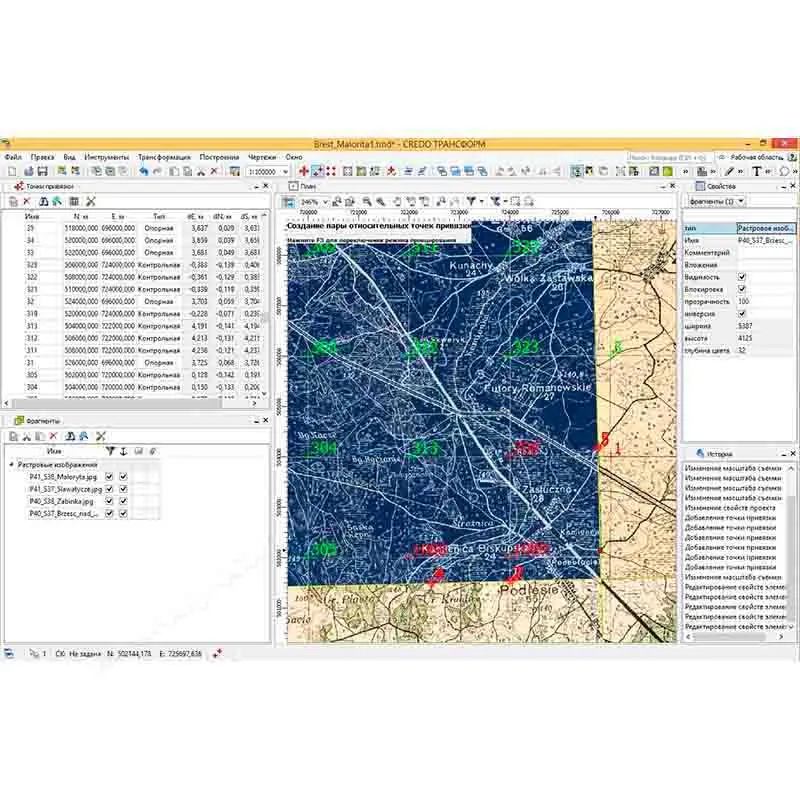
Task: Toggle first checkbox for P41_S38_Maloryta.jpg
Action: [109, 478]
